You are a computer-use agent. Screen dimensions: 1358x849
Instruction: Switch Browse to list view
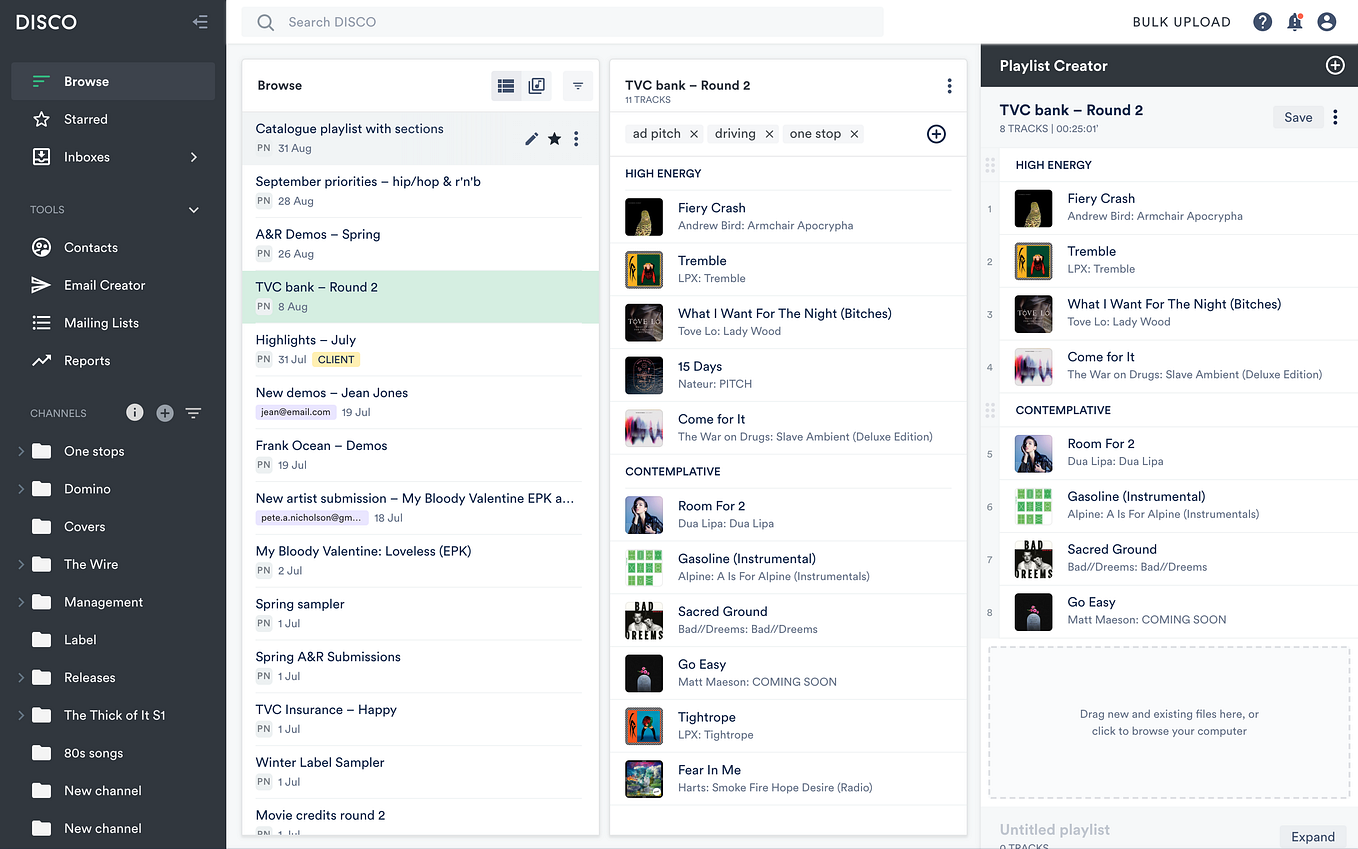point(507,86)
